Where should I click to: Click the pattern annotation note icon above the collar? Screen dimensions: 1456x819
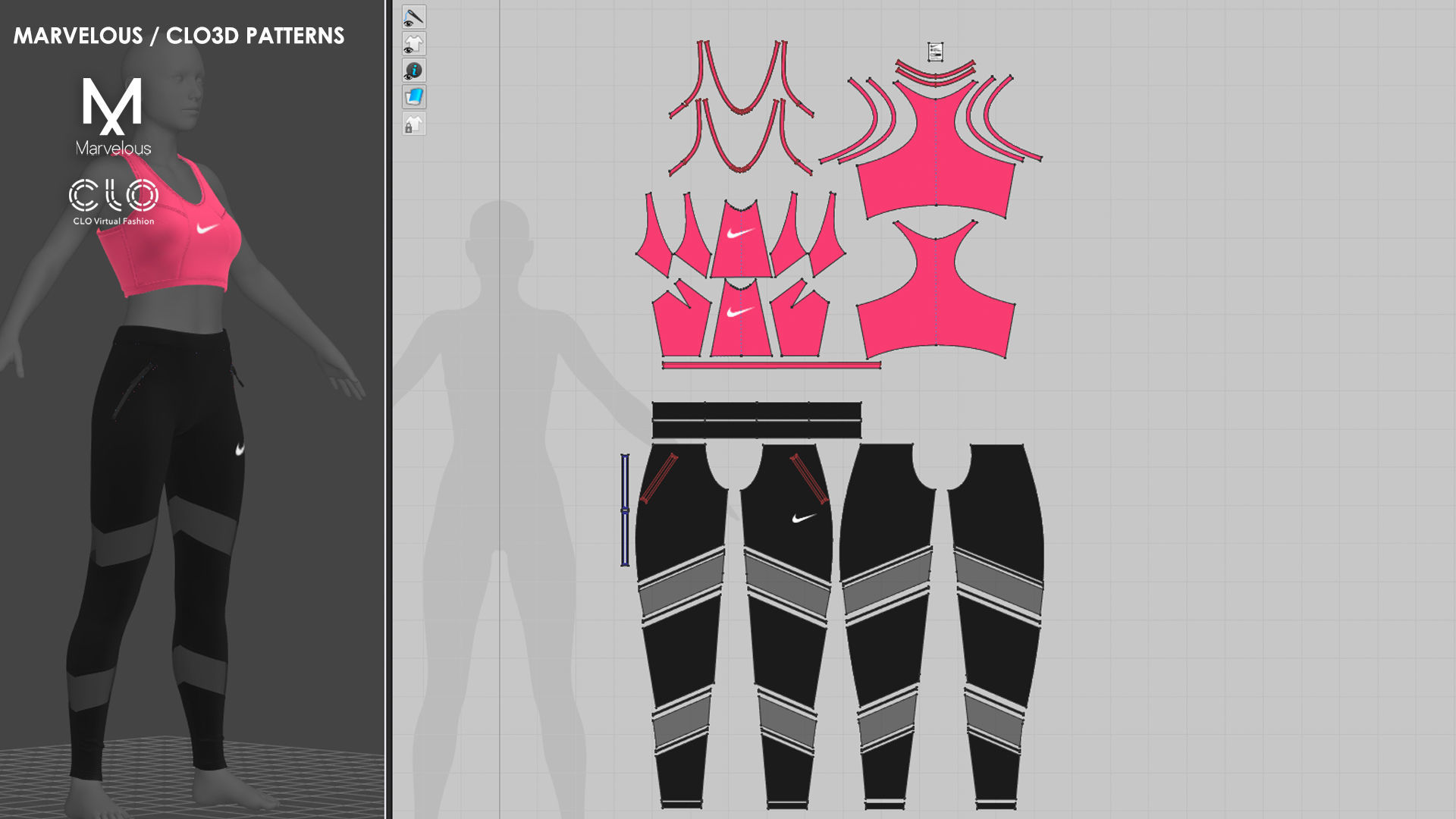[x=935, y=52]
